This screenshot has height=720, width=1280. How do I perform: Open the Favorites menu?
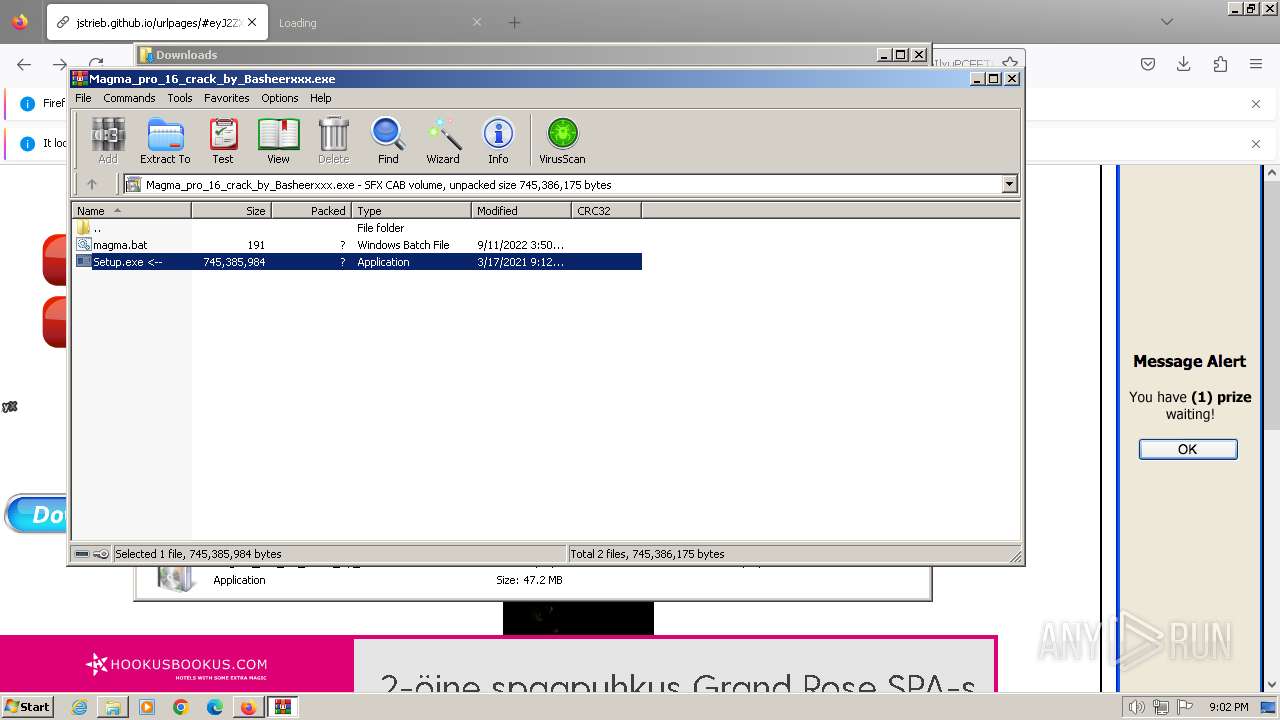(x=227, y=98)
